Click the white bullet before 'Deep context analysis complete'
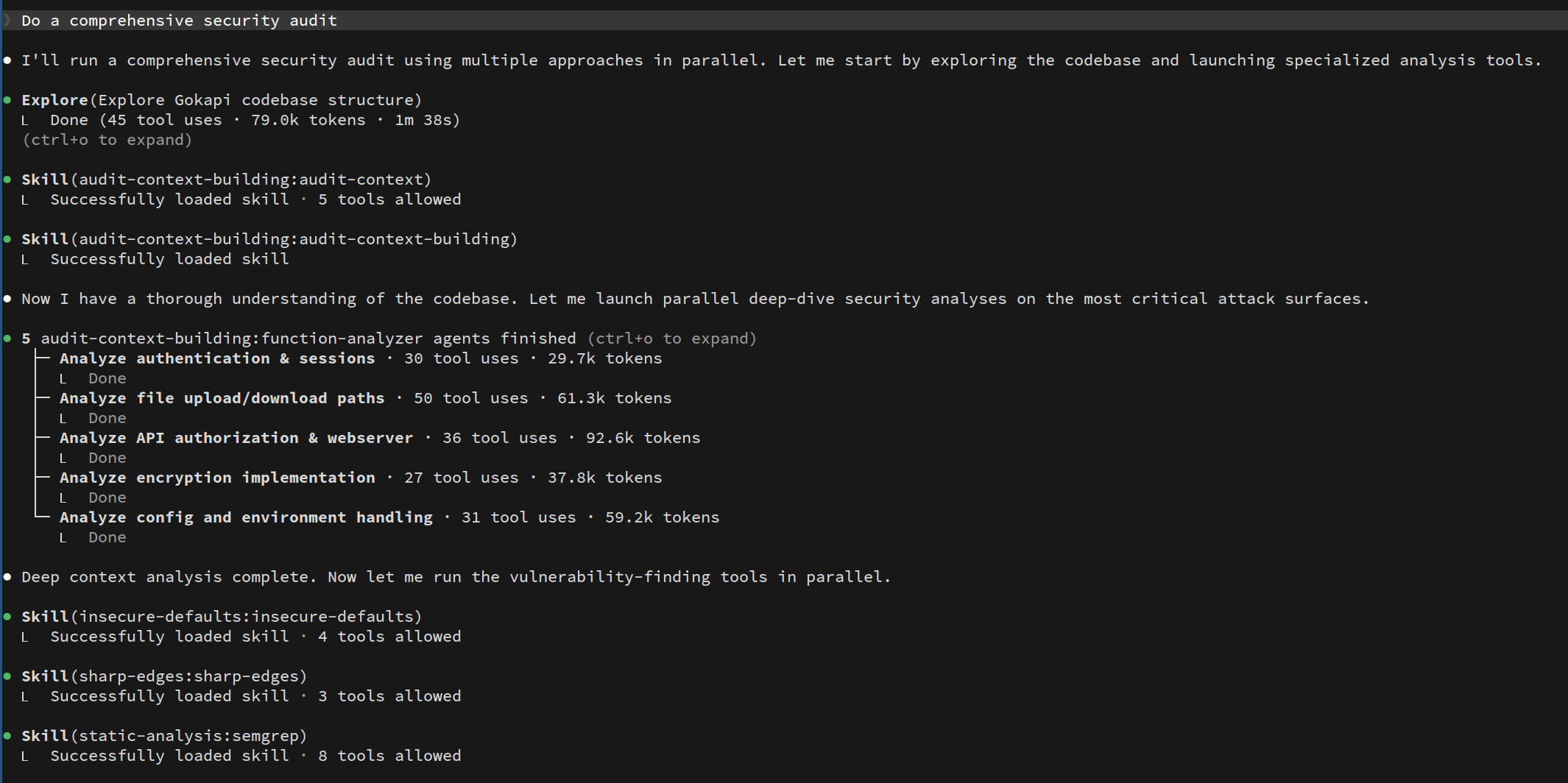1568x783 pixels. [7, 577]
